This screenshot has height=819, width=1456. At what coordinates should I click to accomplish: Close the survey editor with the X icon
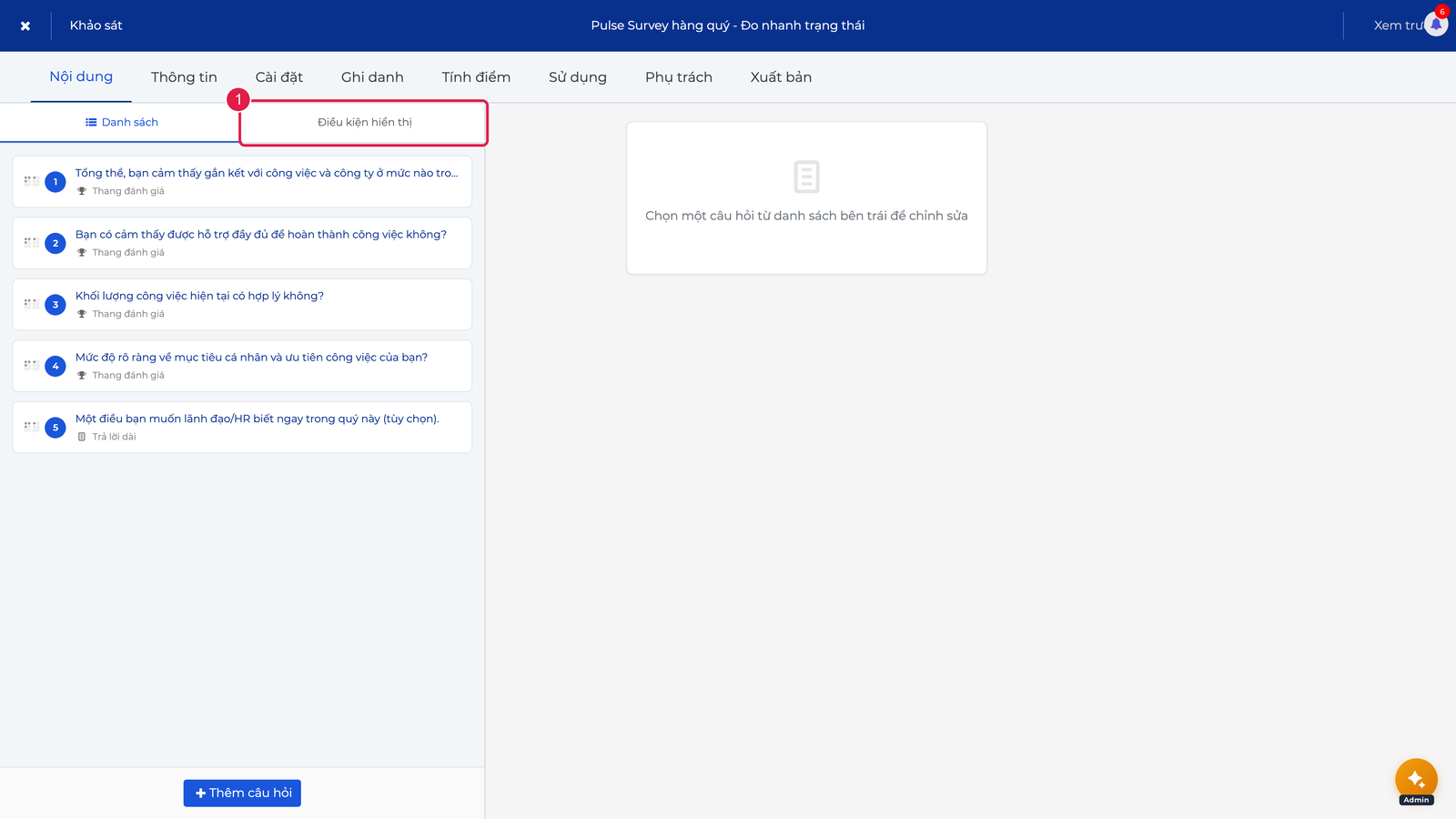click(25, 25)
